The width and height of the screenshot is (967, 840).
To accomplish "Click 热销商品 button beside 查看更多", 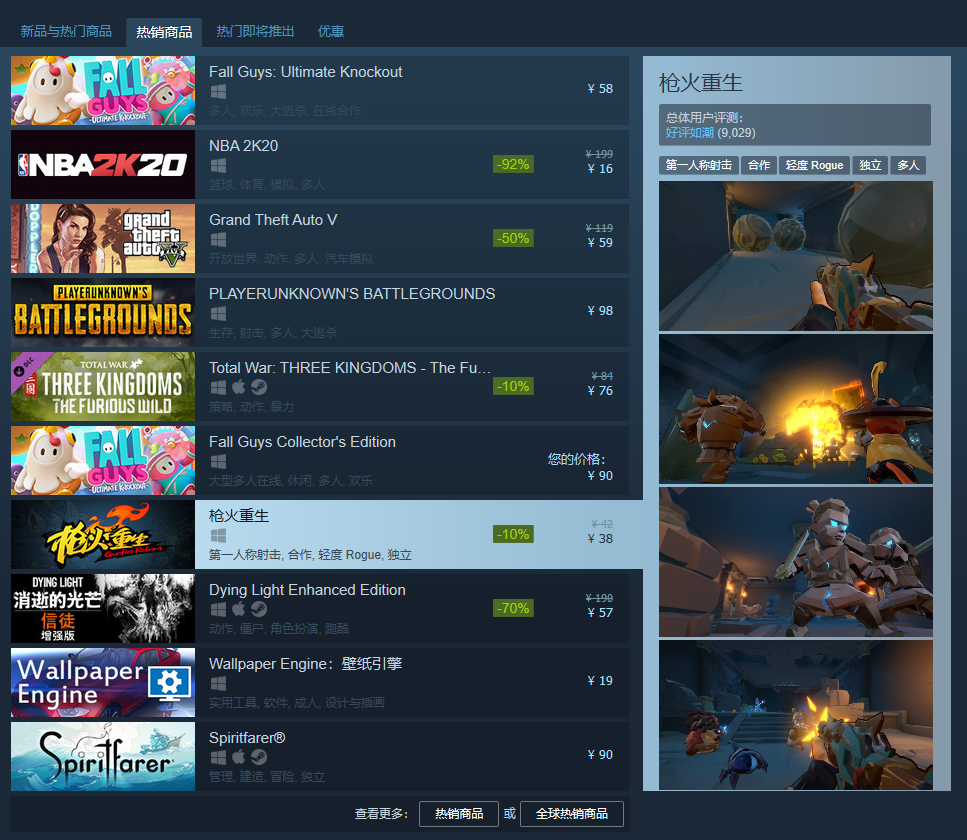I will pos(459,813).
